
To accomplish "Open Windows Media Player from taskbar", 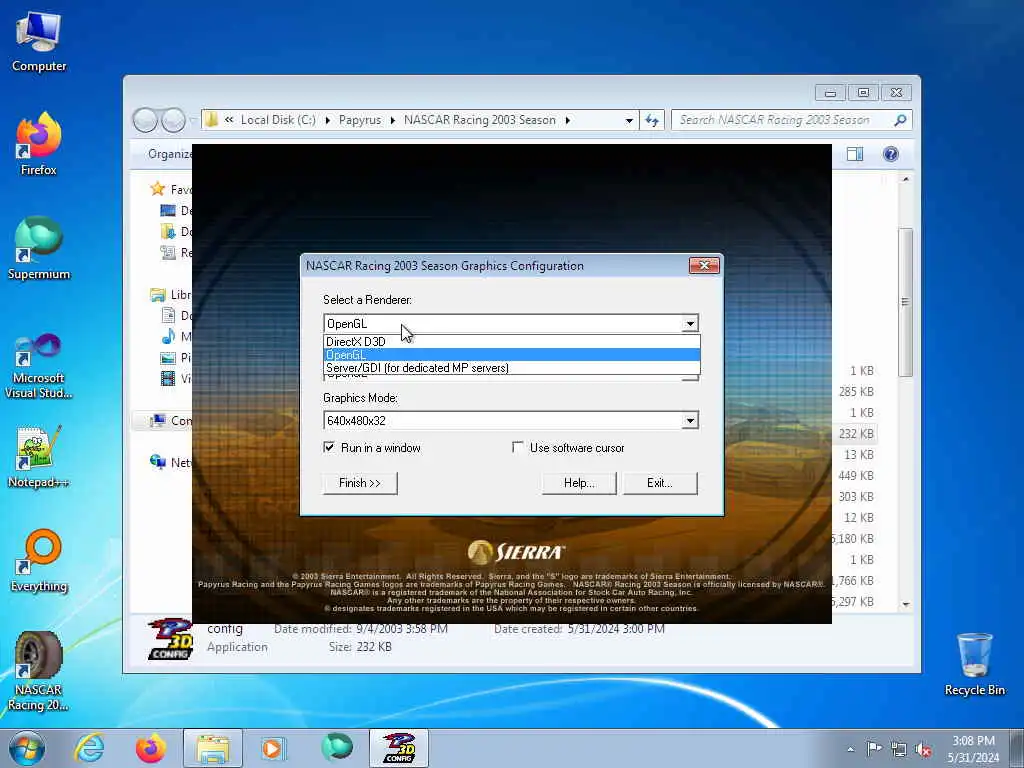I will 272,748.
